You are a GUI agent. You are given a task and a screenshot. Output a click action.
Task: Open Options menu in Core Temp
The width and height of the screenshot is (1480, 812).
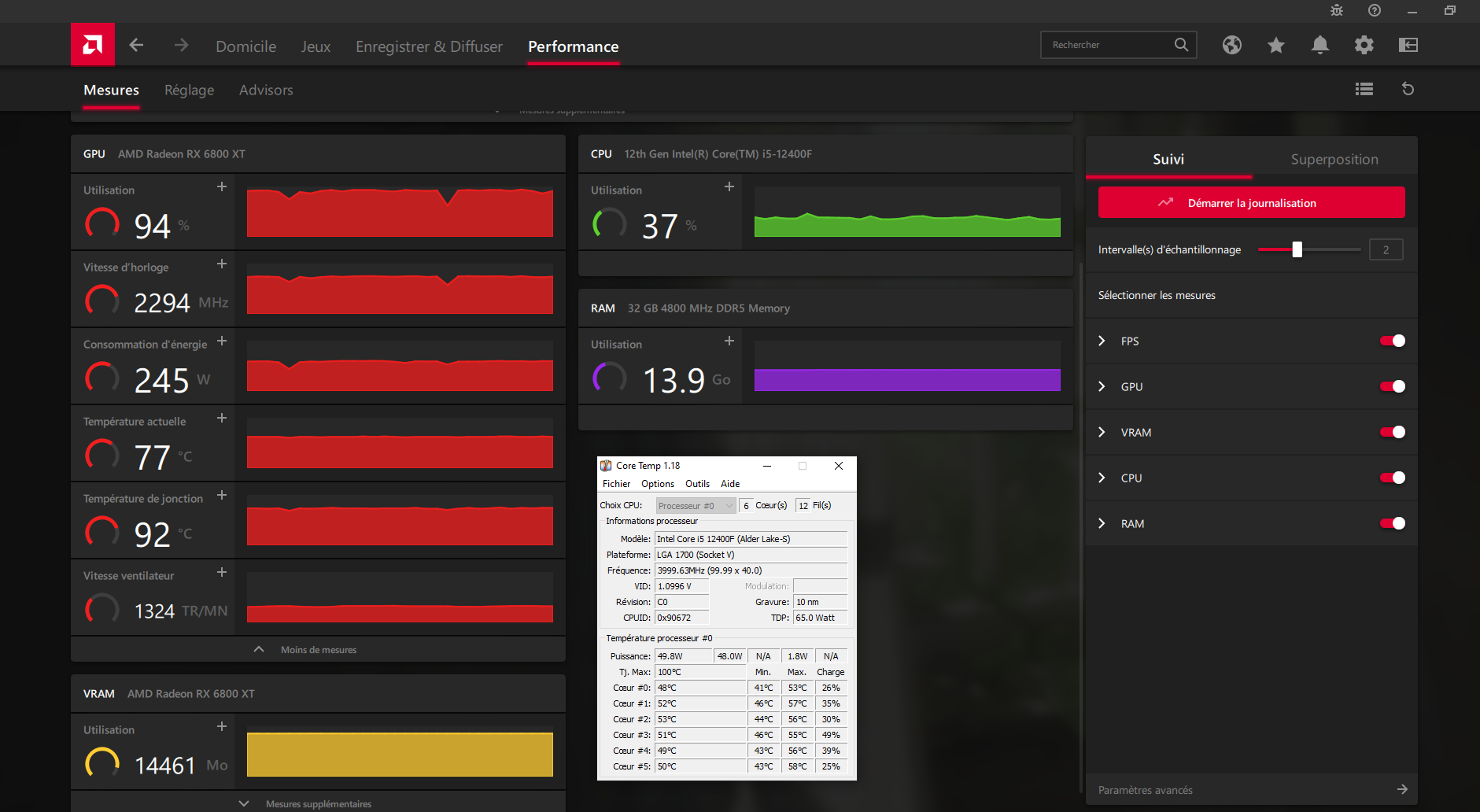[x=658, y=484]
